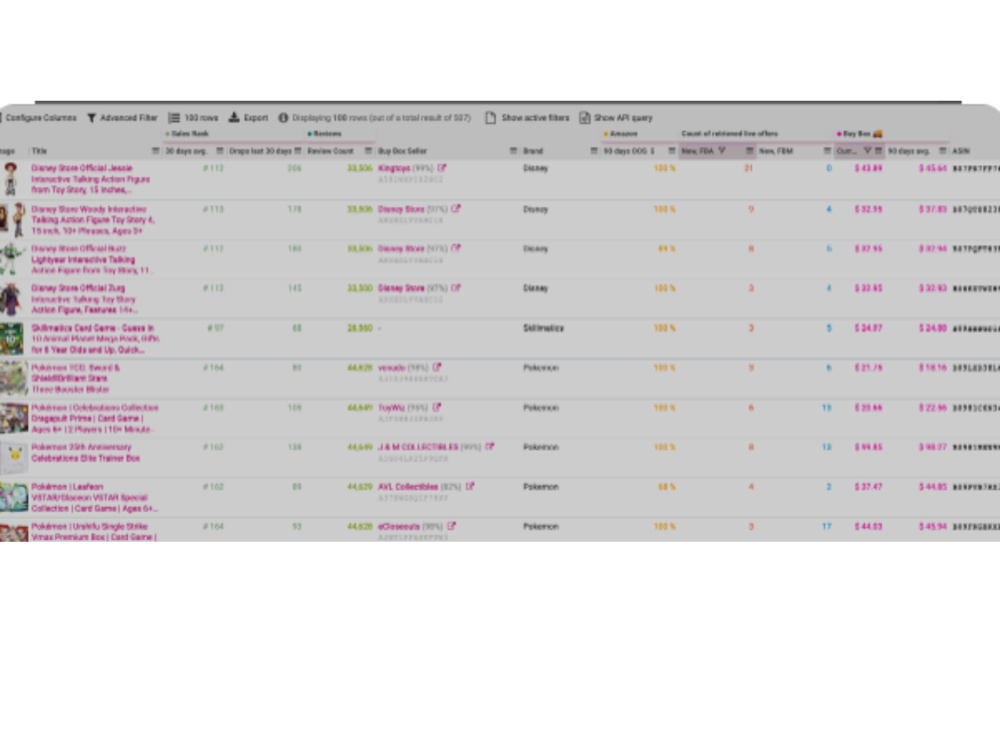Open AVL Collectibles seller link

coord(408,487)
